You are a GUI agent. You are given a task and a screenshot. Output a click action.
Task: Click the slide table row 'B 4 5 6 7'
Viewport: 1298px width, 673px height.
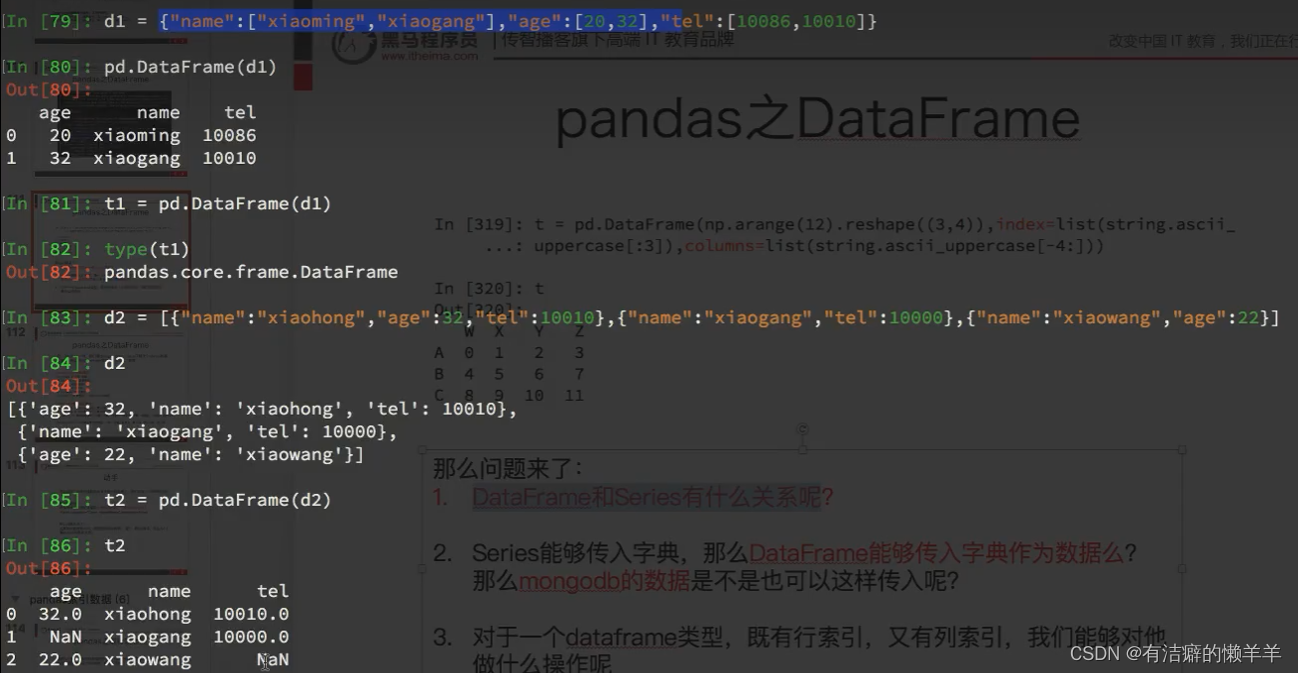[x=509, y=374]
